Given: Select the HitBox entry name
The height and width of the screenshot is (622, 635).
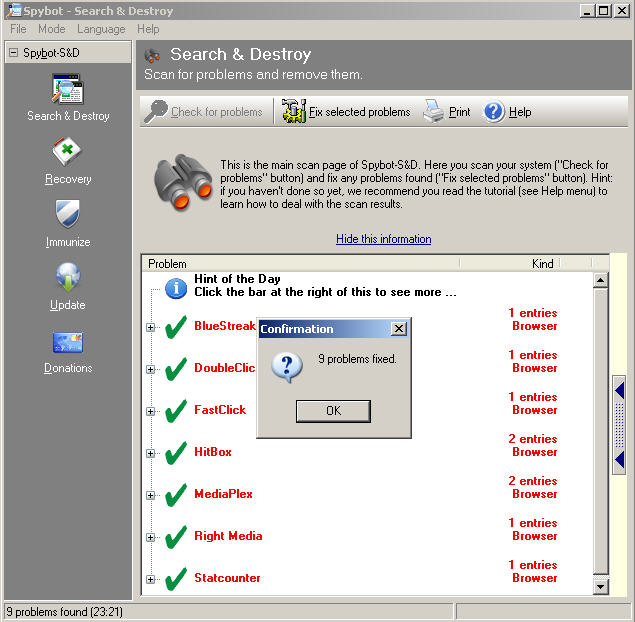Looking at the screenshot, I should [x=213, y=452].
